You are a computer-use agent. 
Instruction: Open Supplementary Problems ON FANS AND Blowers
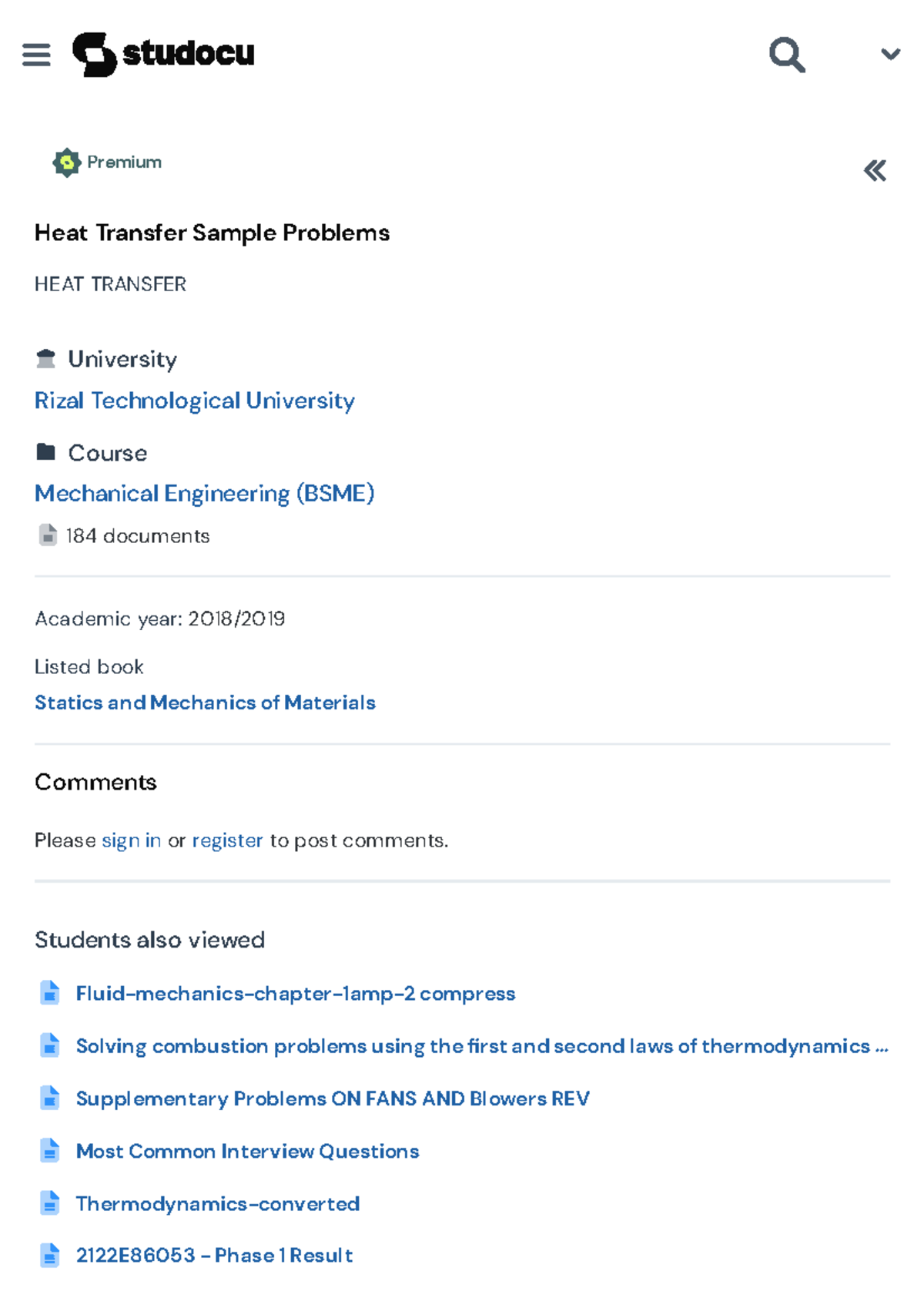332,1098
